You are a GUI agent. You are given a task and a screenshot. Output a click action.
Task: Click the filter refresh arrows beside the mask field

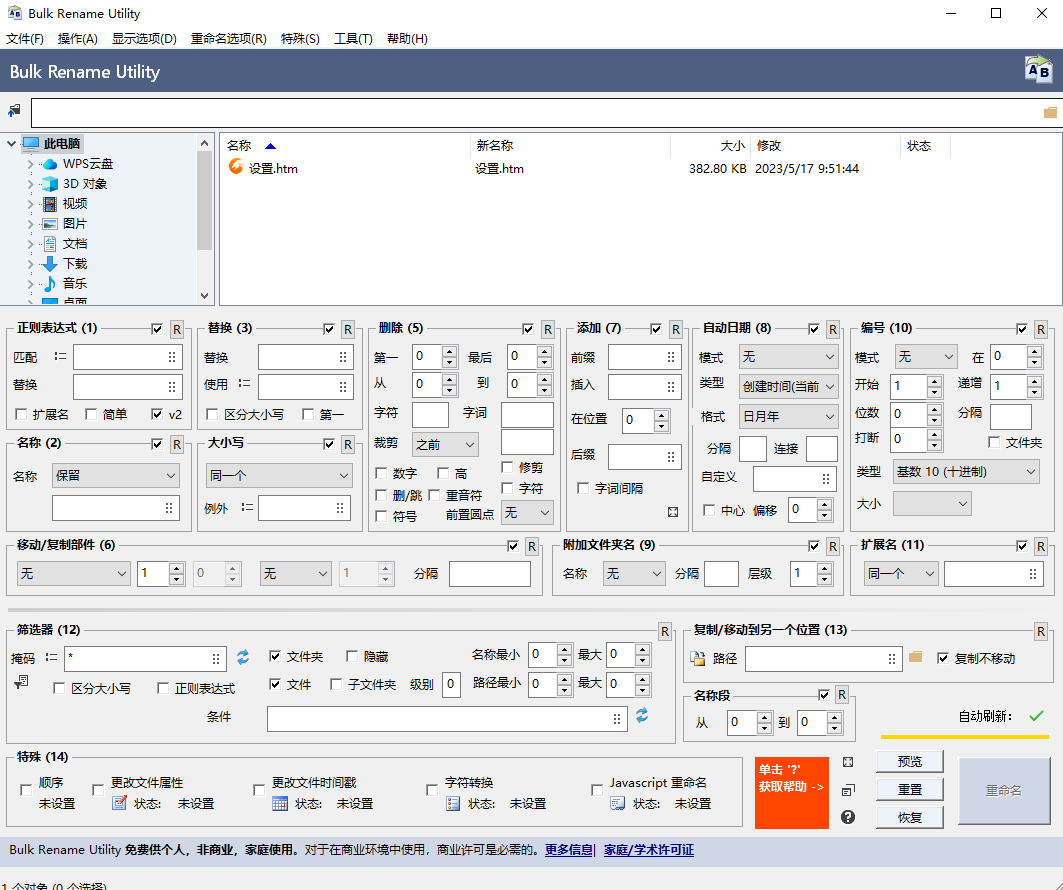tap(243, 657)
